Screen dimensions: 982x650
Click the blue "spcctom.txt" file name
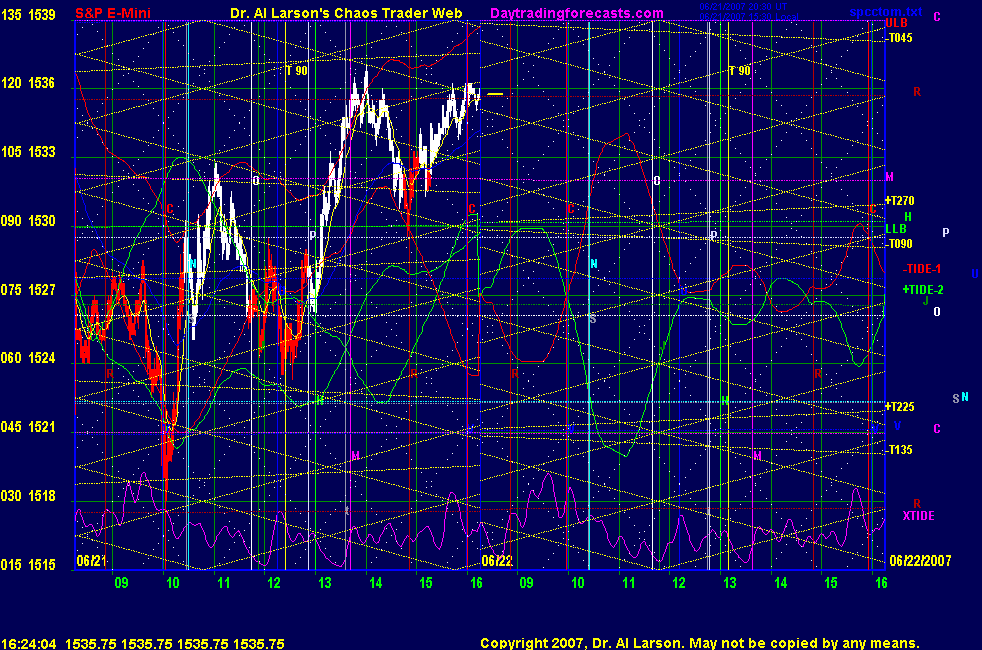[886, 12]
